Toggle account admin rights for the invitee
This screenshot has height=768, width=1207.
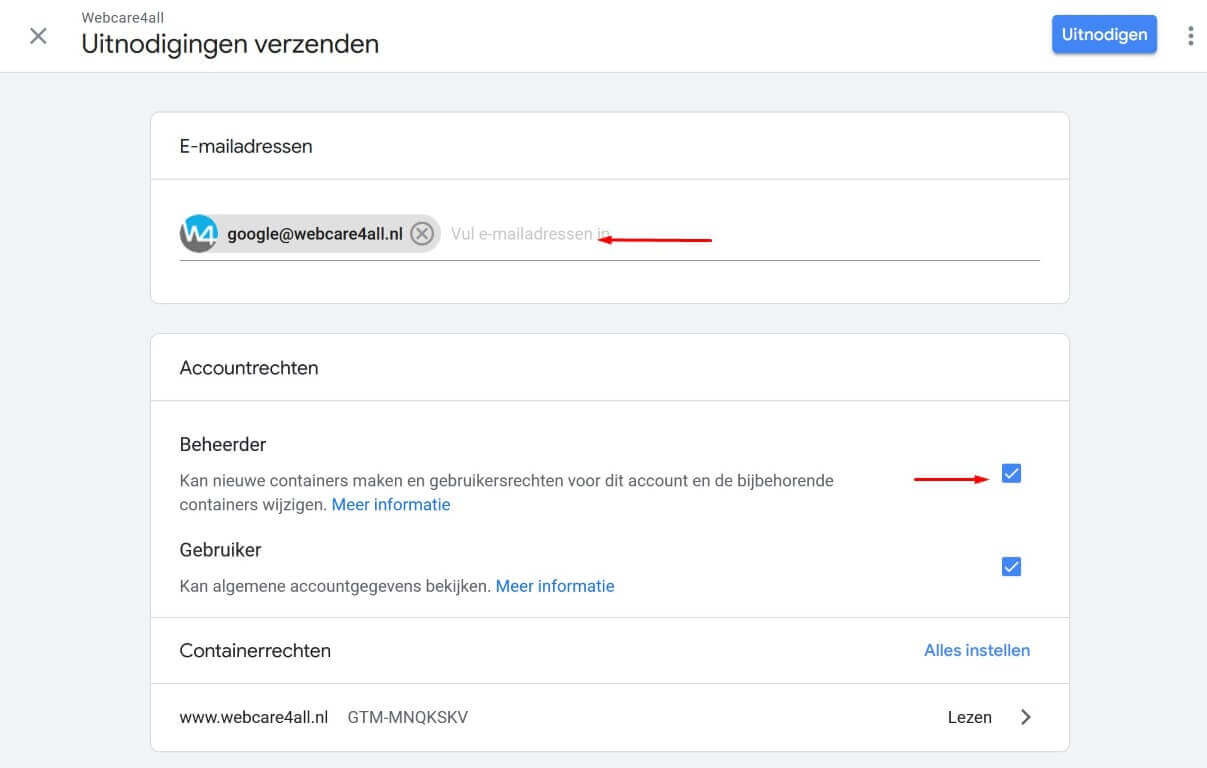tap(1011, 473)
